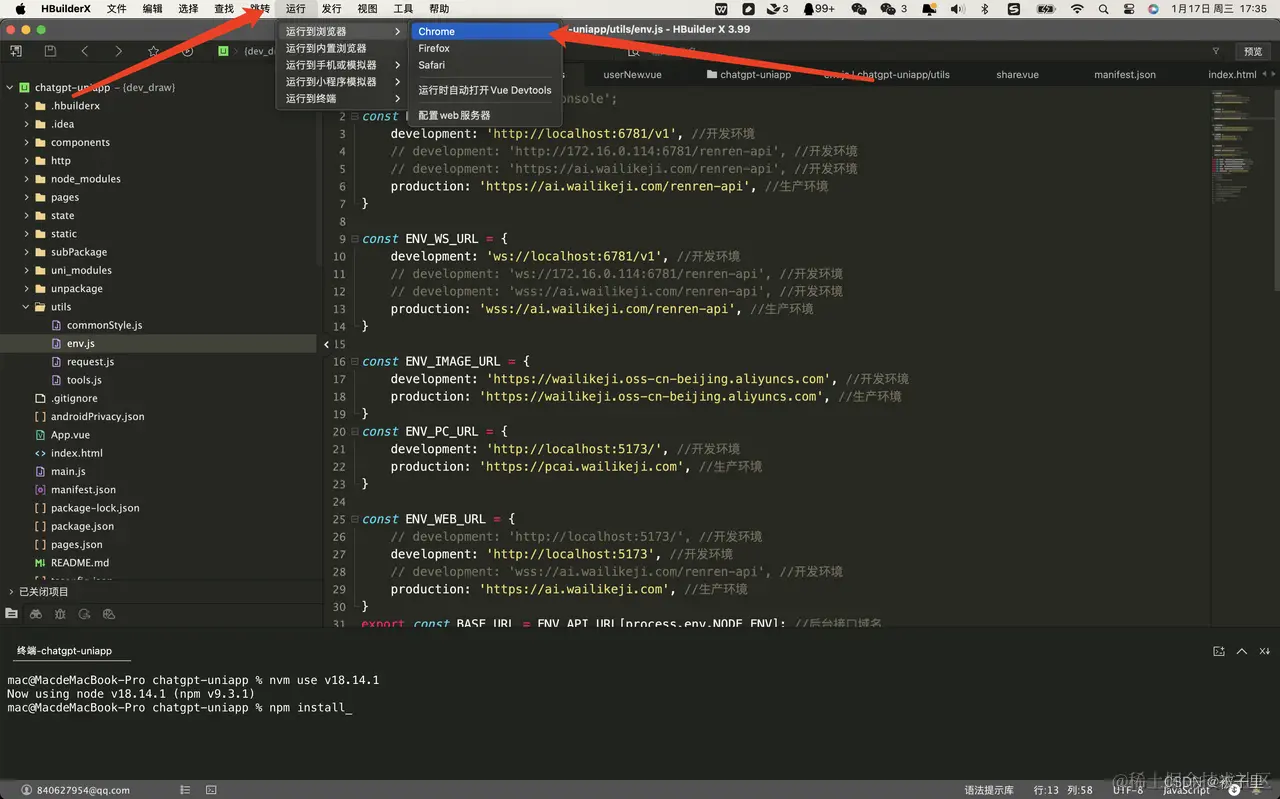The width and height of the screenshot is (1280, 799).
Task: Click the new file toolbar icon
Action: coord(16,51)
